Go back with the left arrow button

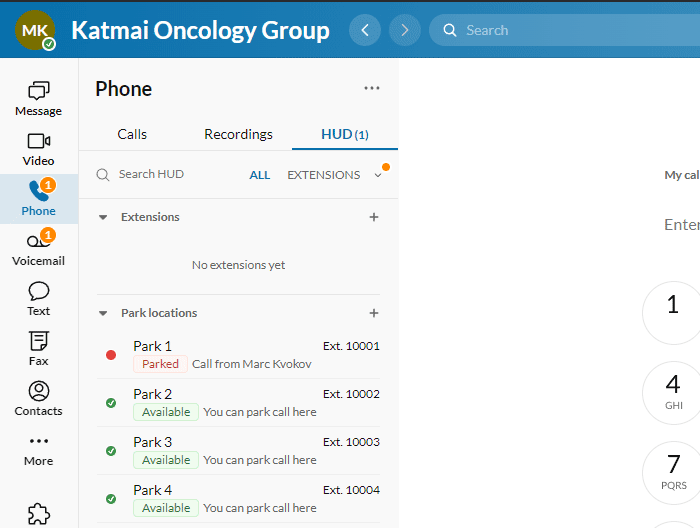(x=365, y=30)
